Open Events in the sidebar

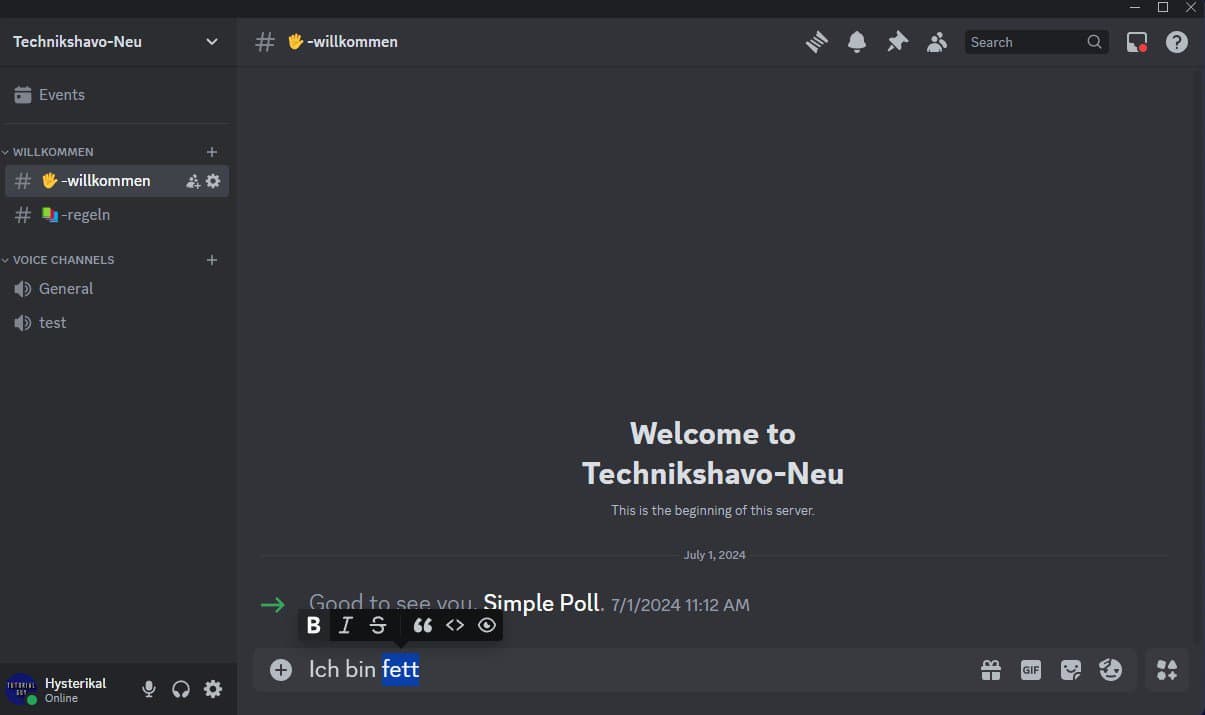click(118, 95)
